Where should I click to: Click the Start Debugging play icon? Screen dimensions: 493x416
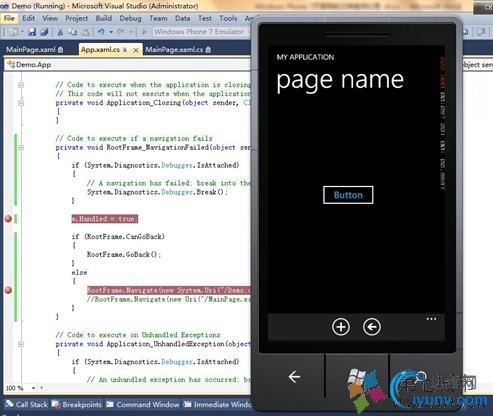pyautogui.click(x=144, y=32)
